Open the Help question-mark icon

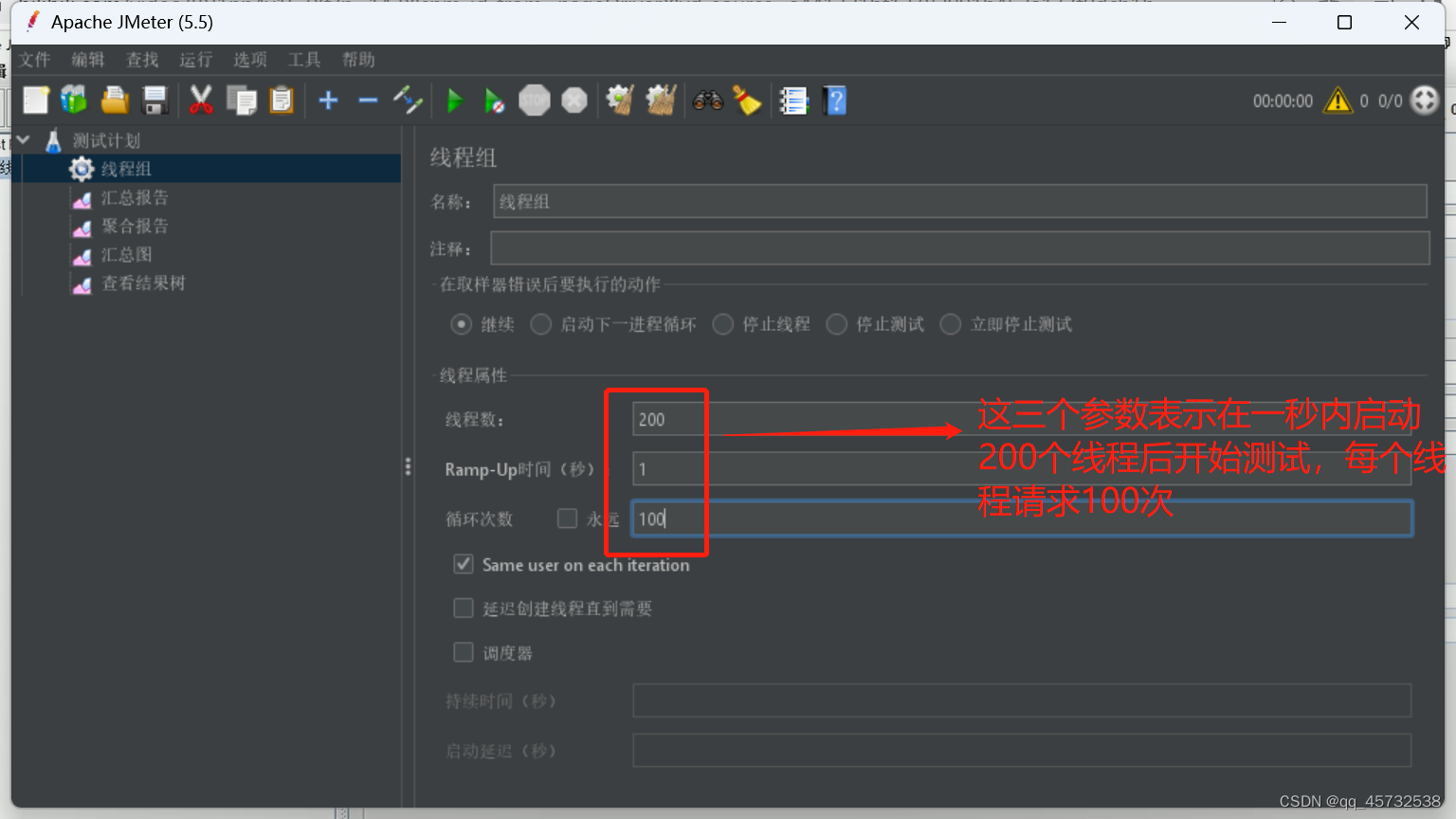point(835,100)
